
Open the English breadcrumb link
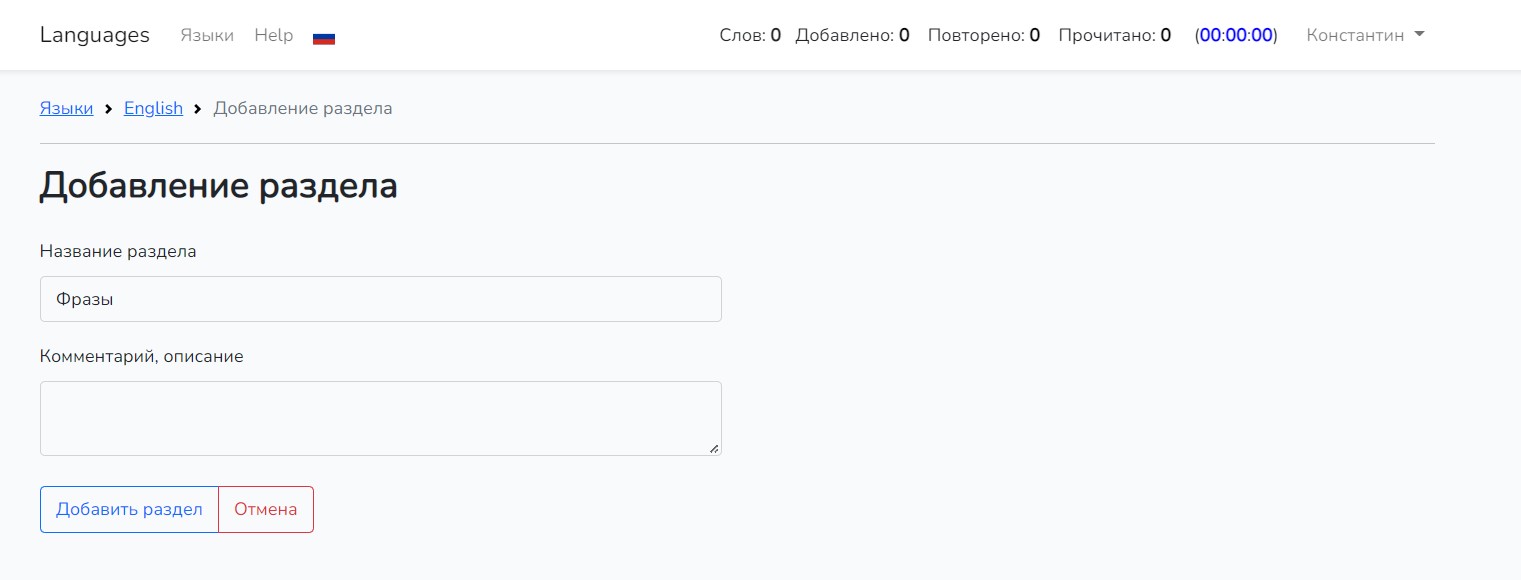click(153, 108)
